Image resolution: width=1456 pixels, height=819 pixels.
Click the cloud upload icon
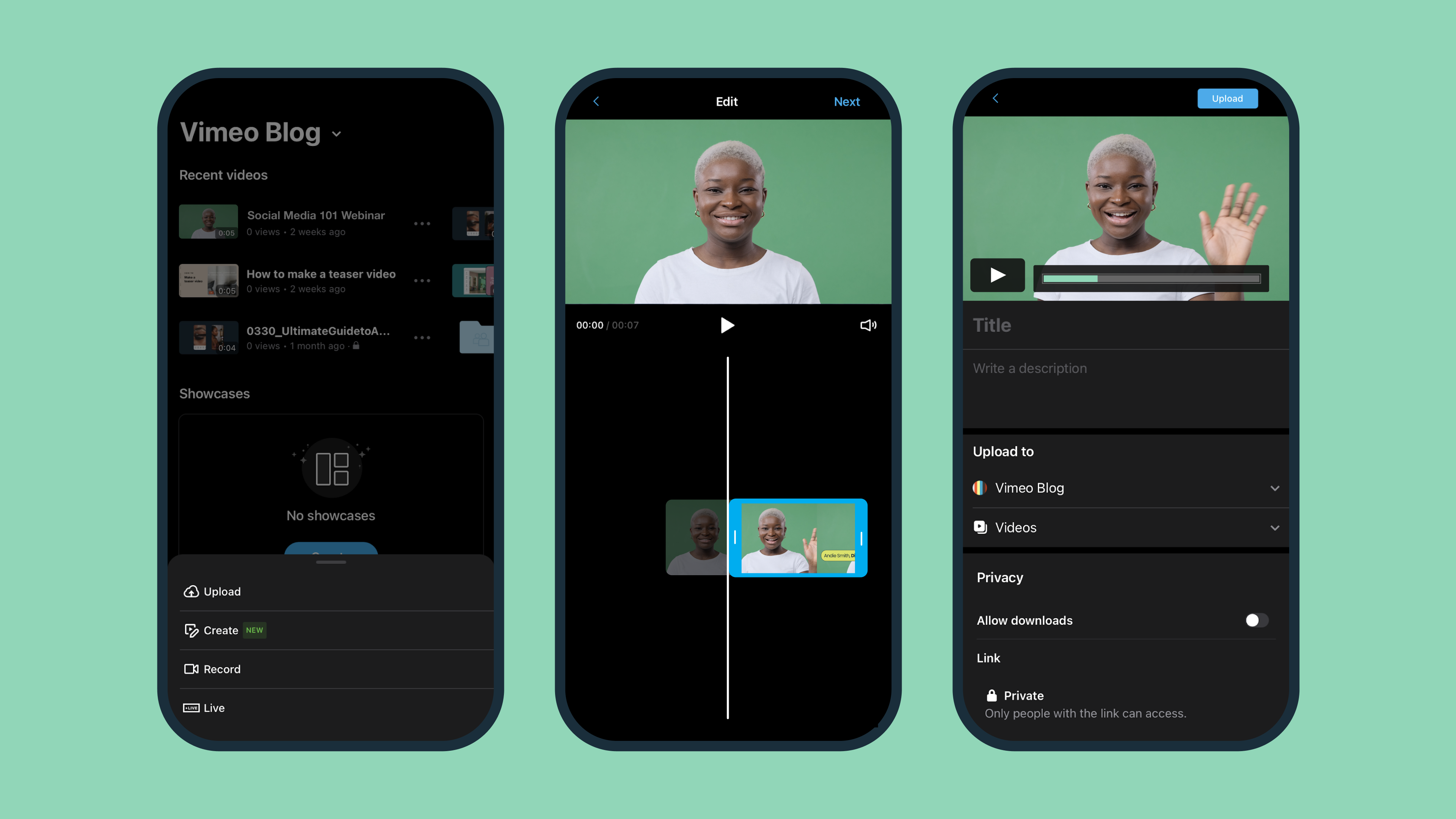pyautogui.click(x=191, y=591)
